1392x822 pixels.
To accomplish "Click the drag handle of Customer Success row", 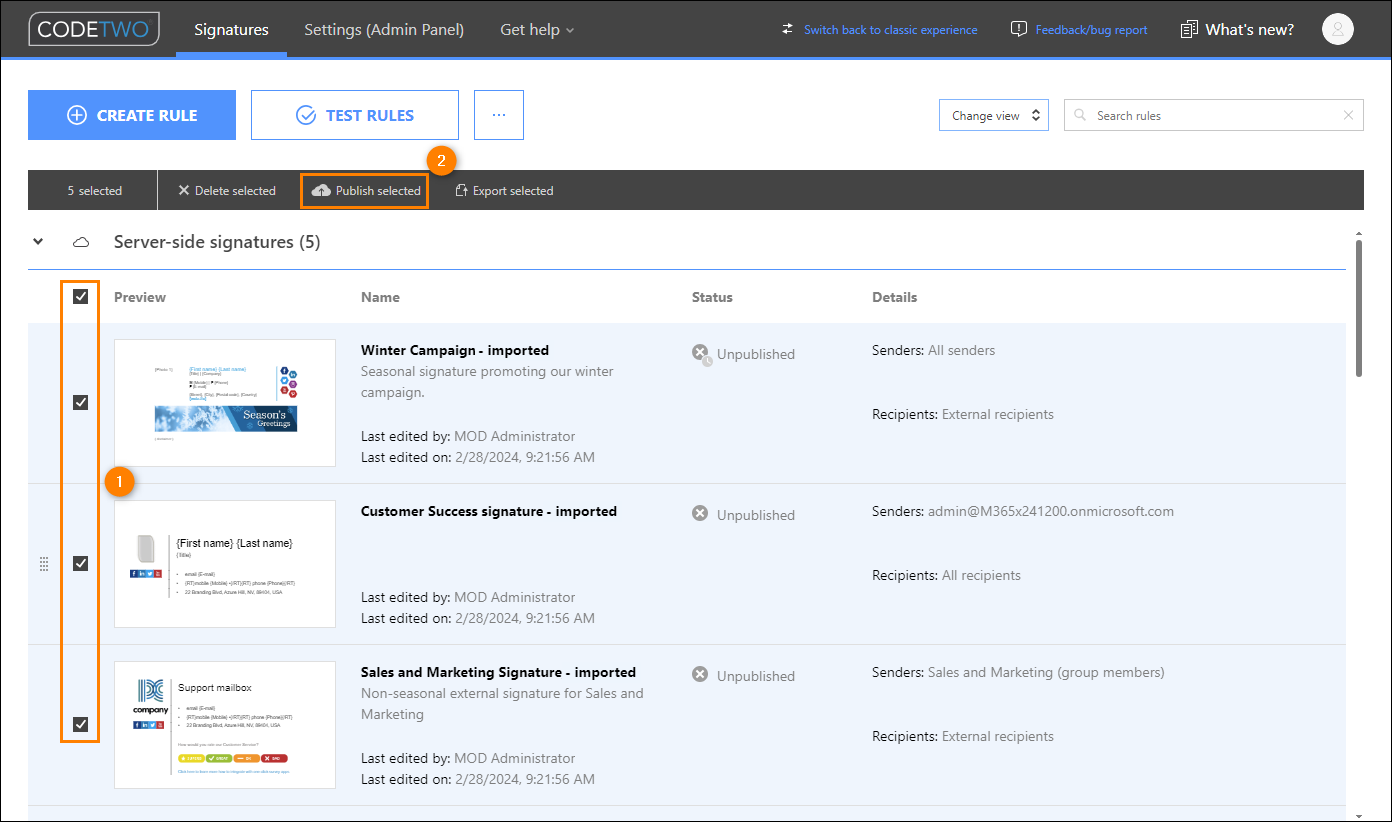I will 43,564.
